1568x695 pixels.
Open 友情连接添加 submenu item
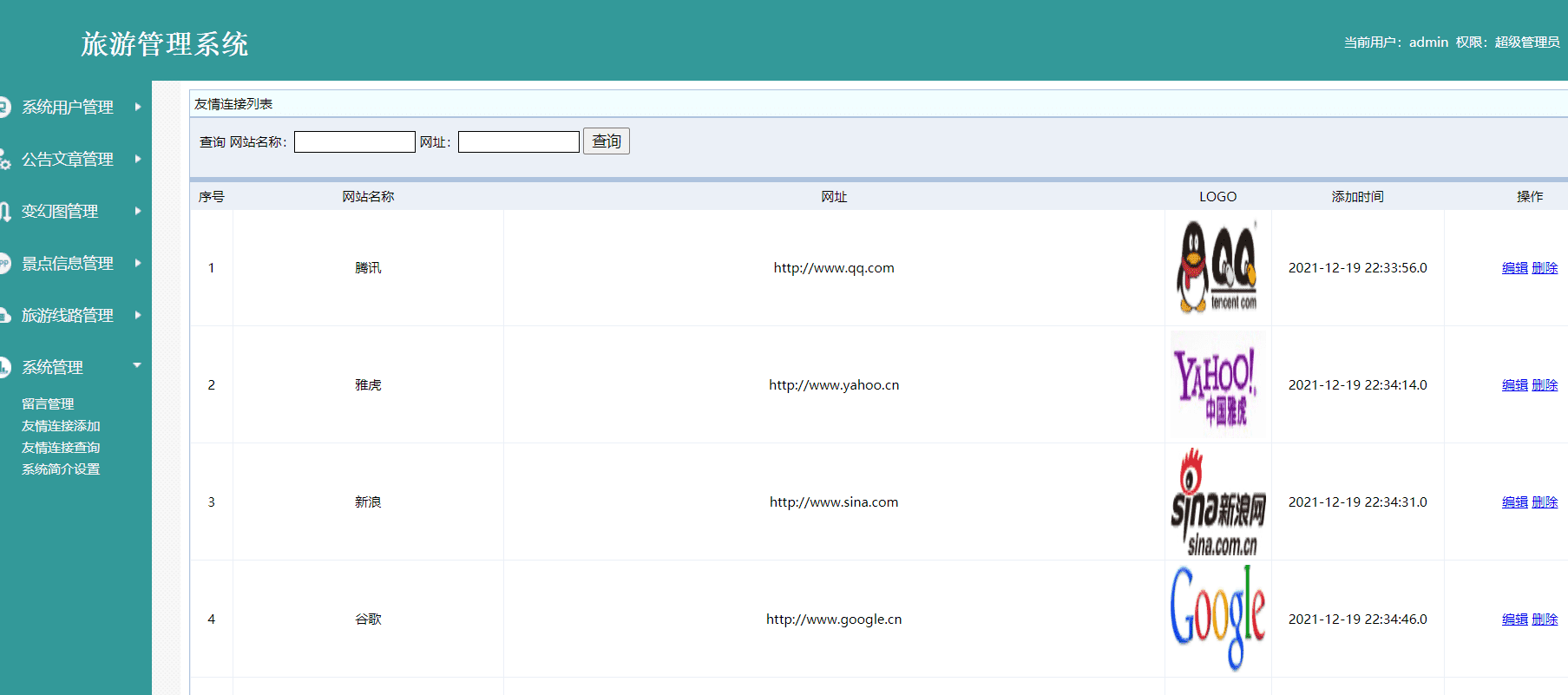[x=61, y=426]
